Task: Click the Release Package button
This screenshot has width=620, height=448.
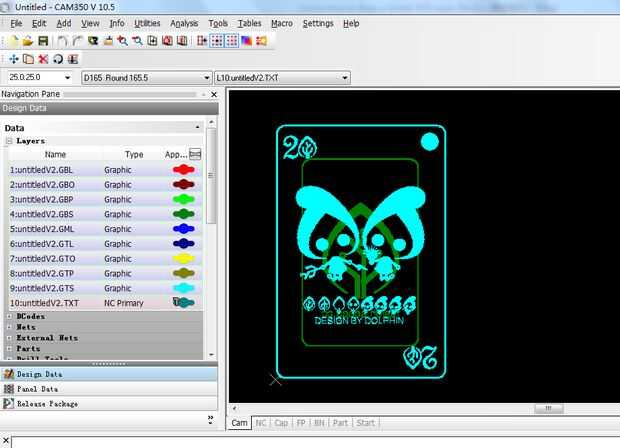Action: tap(109, 404)
